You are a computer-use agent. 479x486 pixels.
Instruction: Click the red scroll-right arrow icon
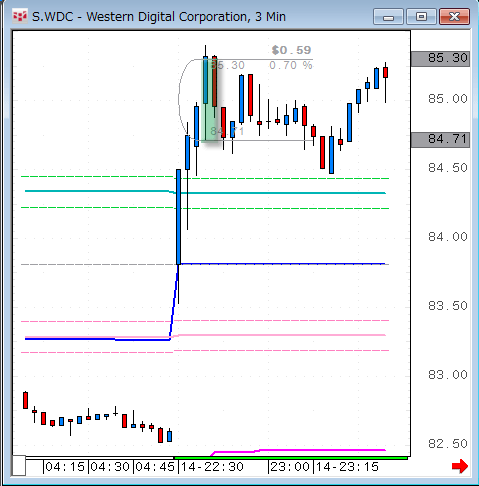[x=460, y=466]
